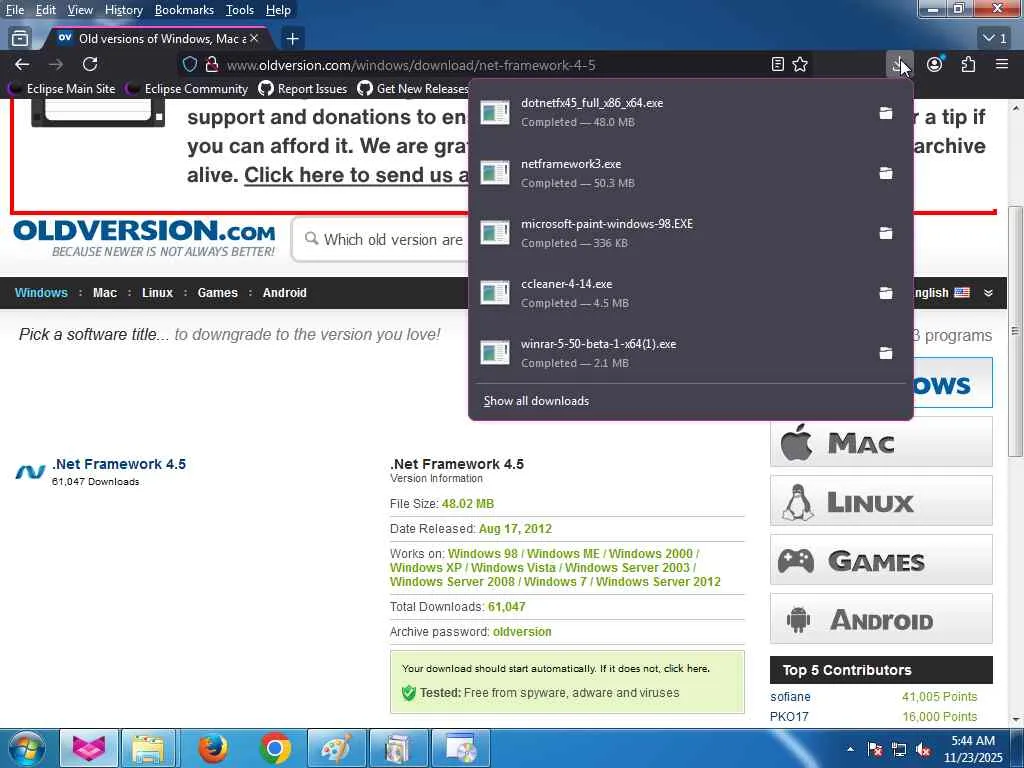Click the Games platform button with controller

tap(881, 560)
